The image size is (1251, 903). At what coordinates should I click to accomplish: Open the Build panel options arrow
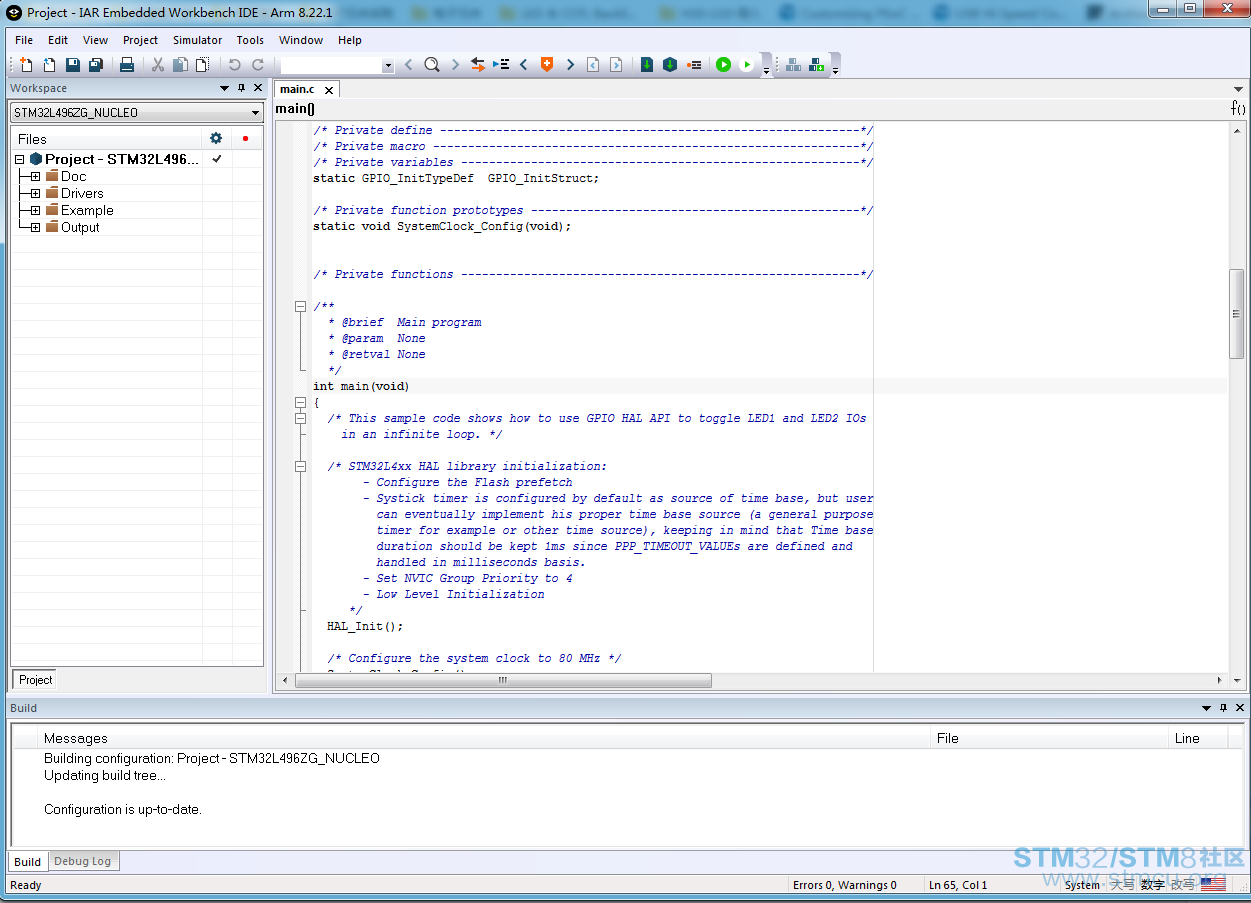[x=1206, y=708]
